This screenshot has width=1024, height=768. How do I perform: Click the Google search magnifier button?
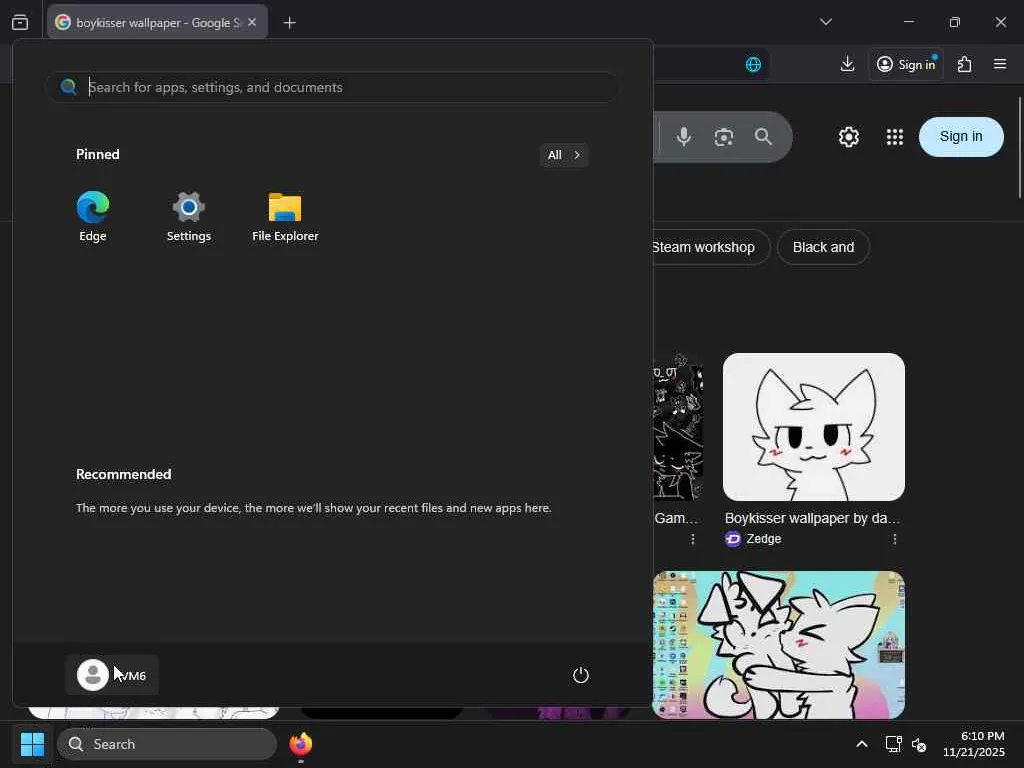[x=763, y=136]
